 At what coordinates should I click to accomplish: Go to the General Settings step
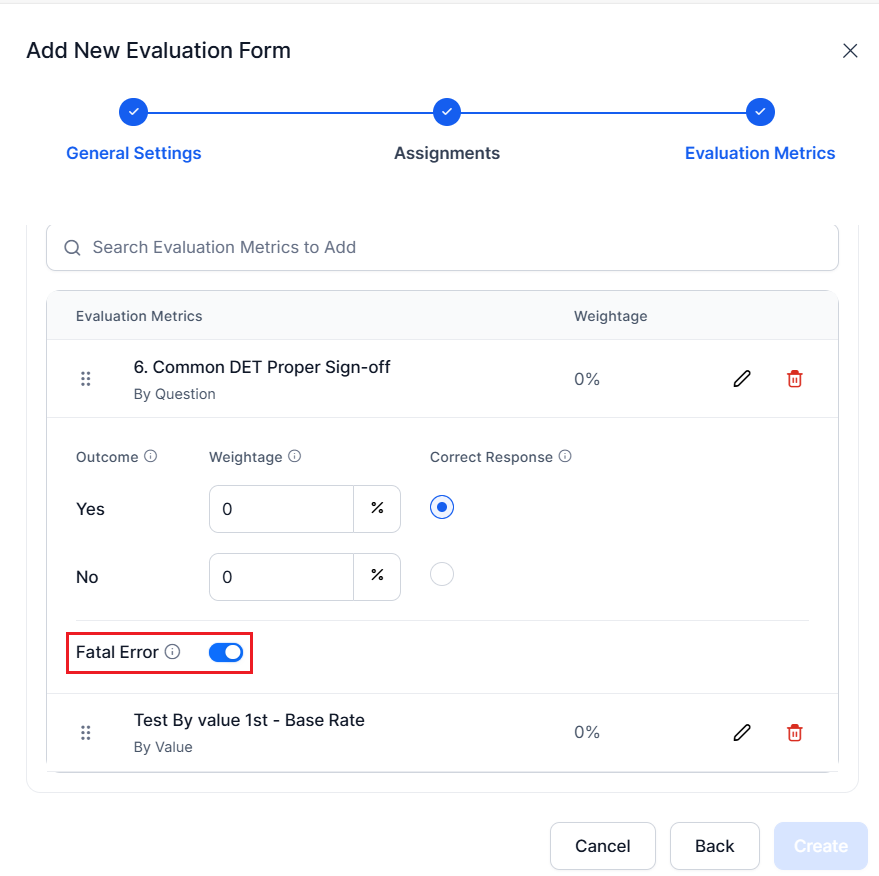pos(133,153)
